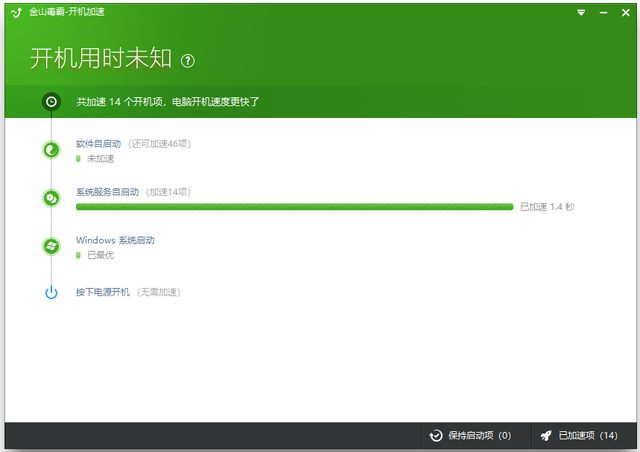
Task: Click the Kingsoft logo in the title bar
Action: (17, 12)
